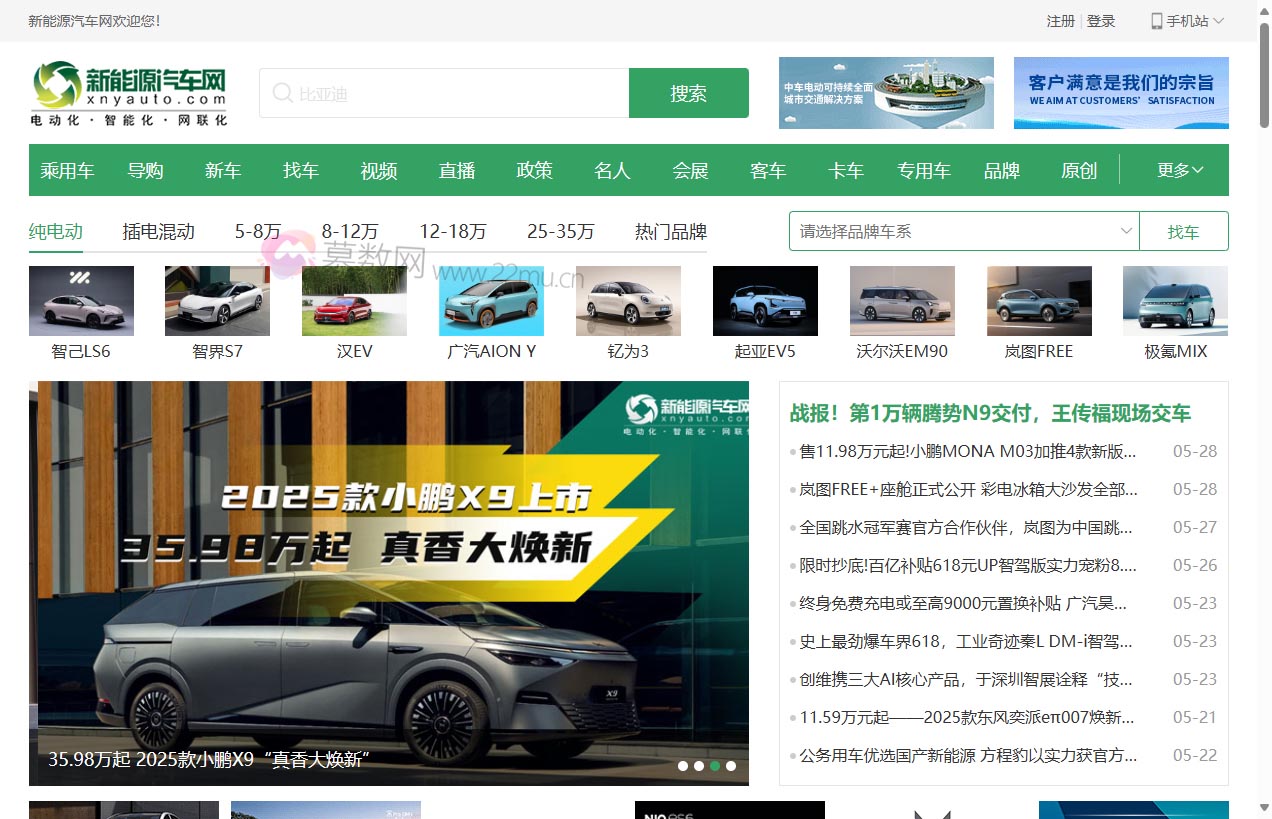Click the search input field

click(450, 92)
